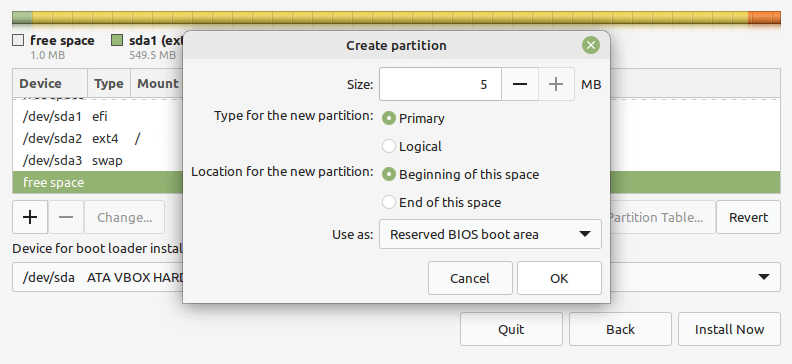
Task: Revert partition changes
Action: coord(748,217)
